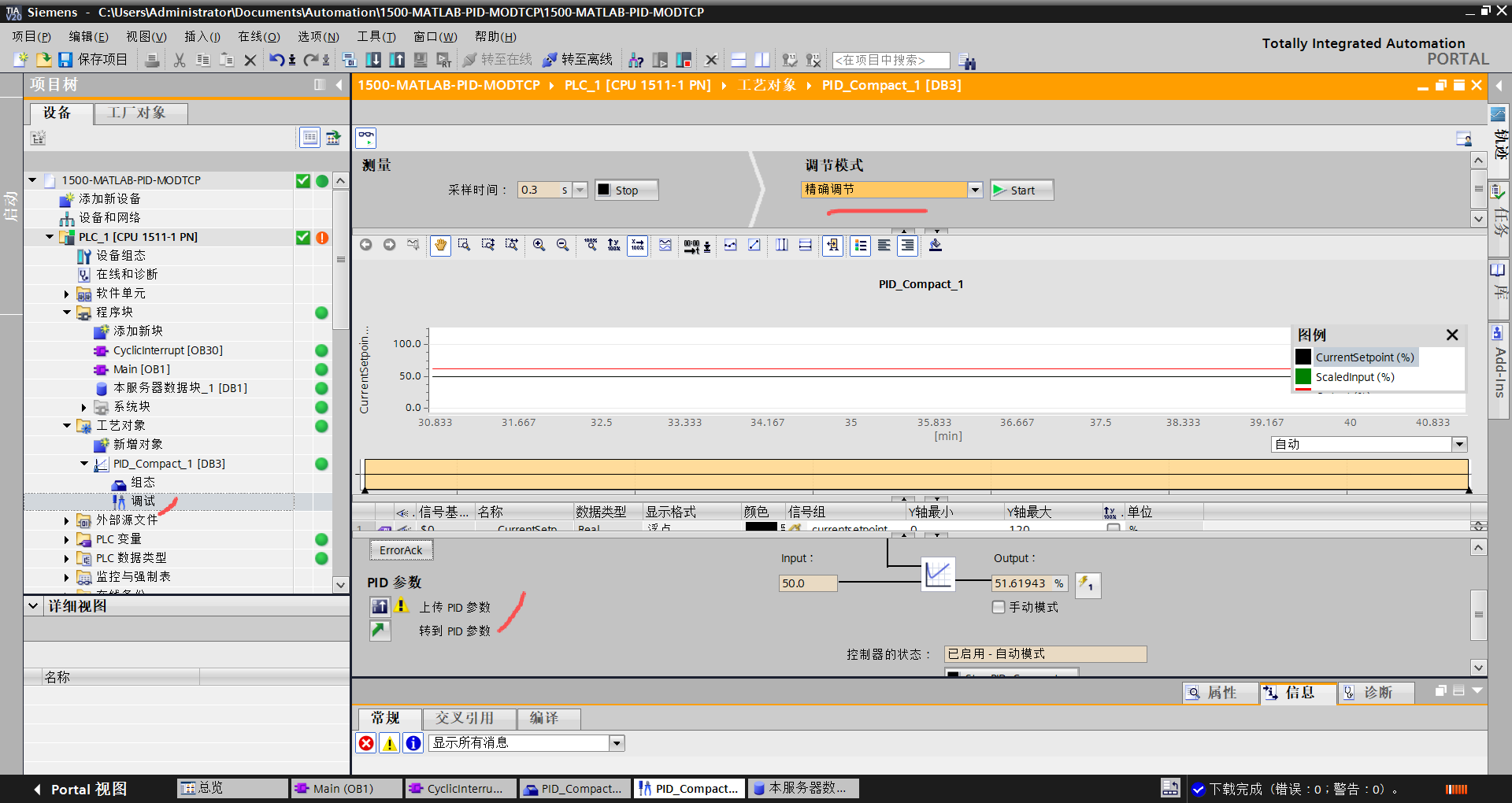Viewport: 1512px width, 803px height.
Task: Open the tuning mode dropdown
Action: coord(975,190)
